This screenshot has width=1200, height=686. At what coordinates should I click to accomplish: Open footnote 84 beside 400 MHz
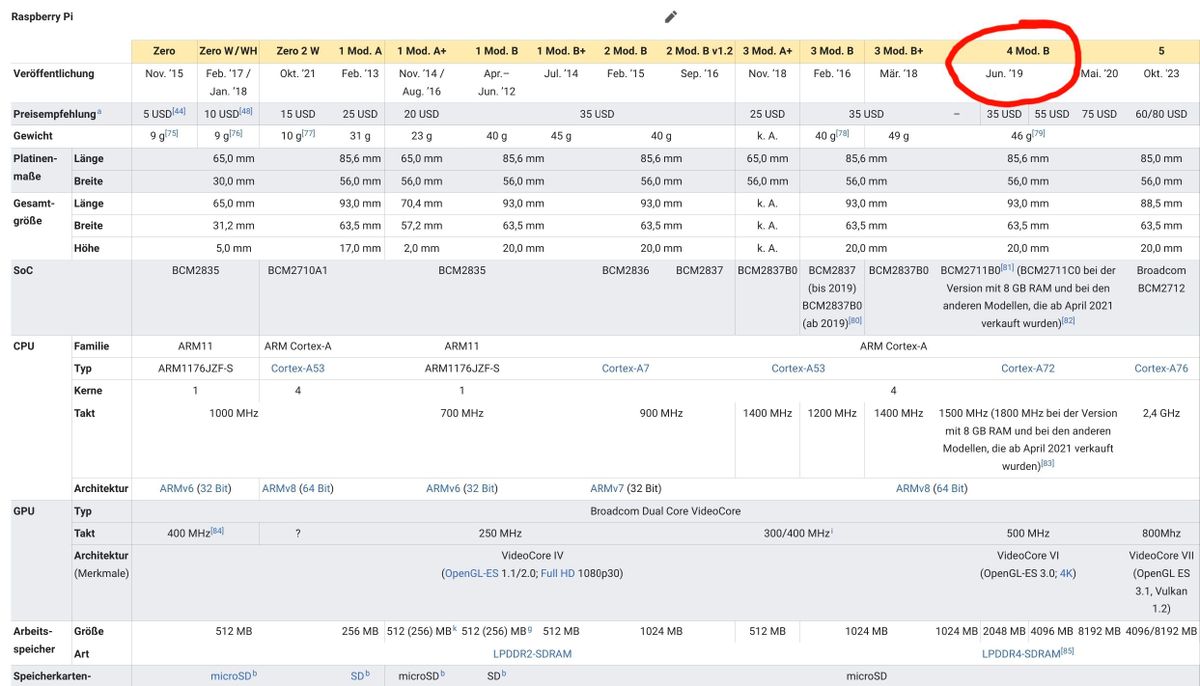(217, 530)
